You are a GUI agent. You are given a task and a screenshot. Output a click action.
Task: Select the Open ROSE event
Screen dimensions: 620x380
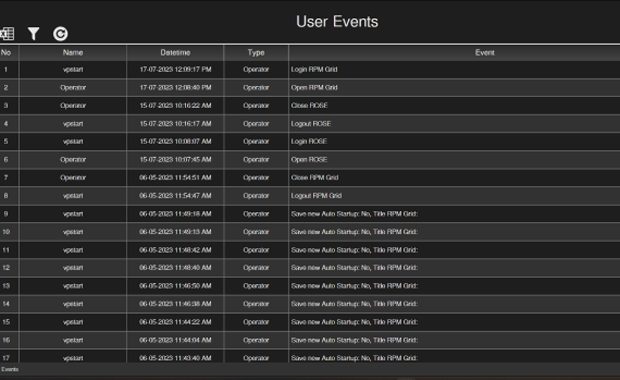coord(309,160)
